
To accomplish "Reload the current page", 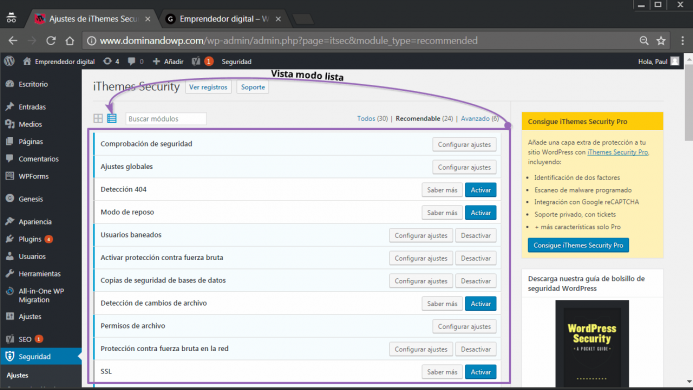I will 51,41.
